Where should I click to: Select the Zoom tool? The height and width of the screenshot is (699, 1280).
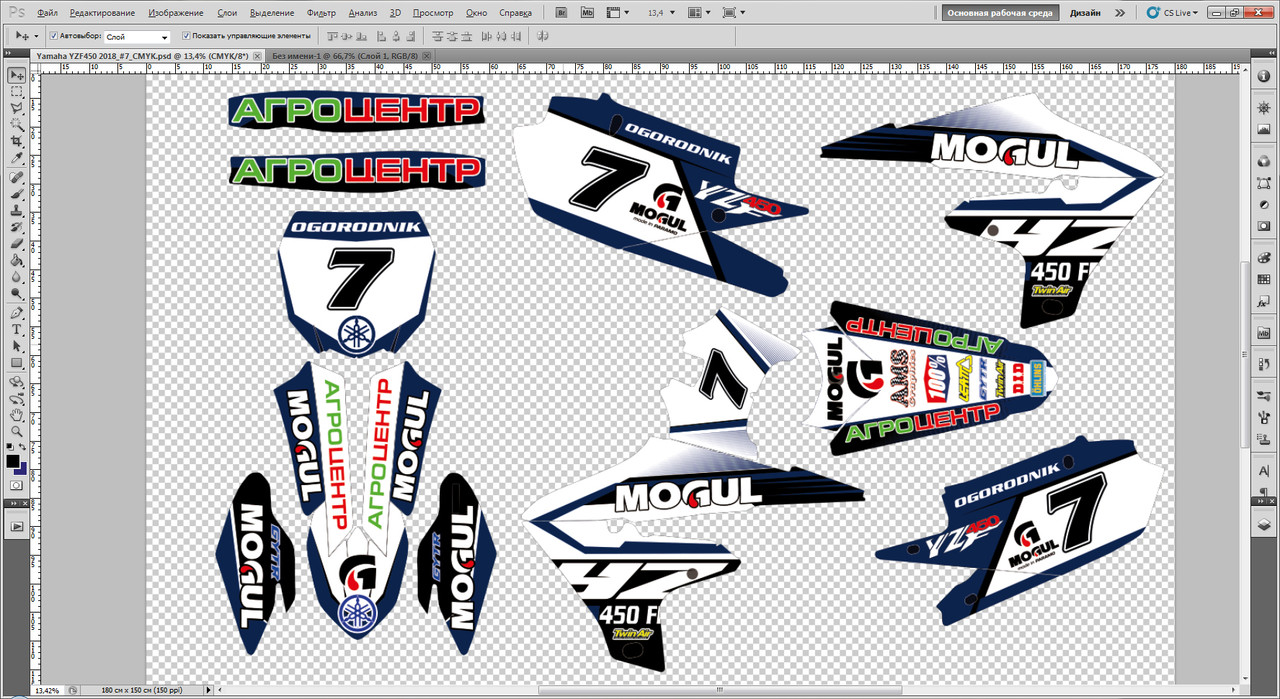[x=17, y=430]
